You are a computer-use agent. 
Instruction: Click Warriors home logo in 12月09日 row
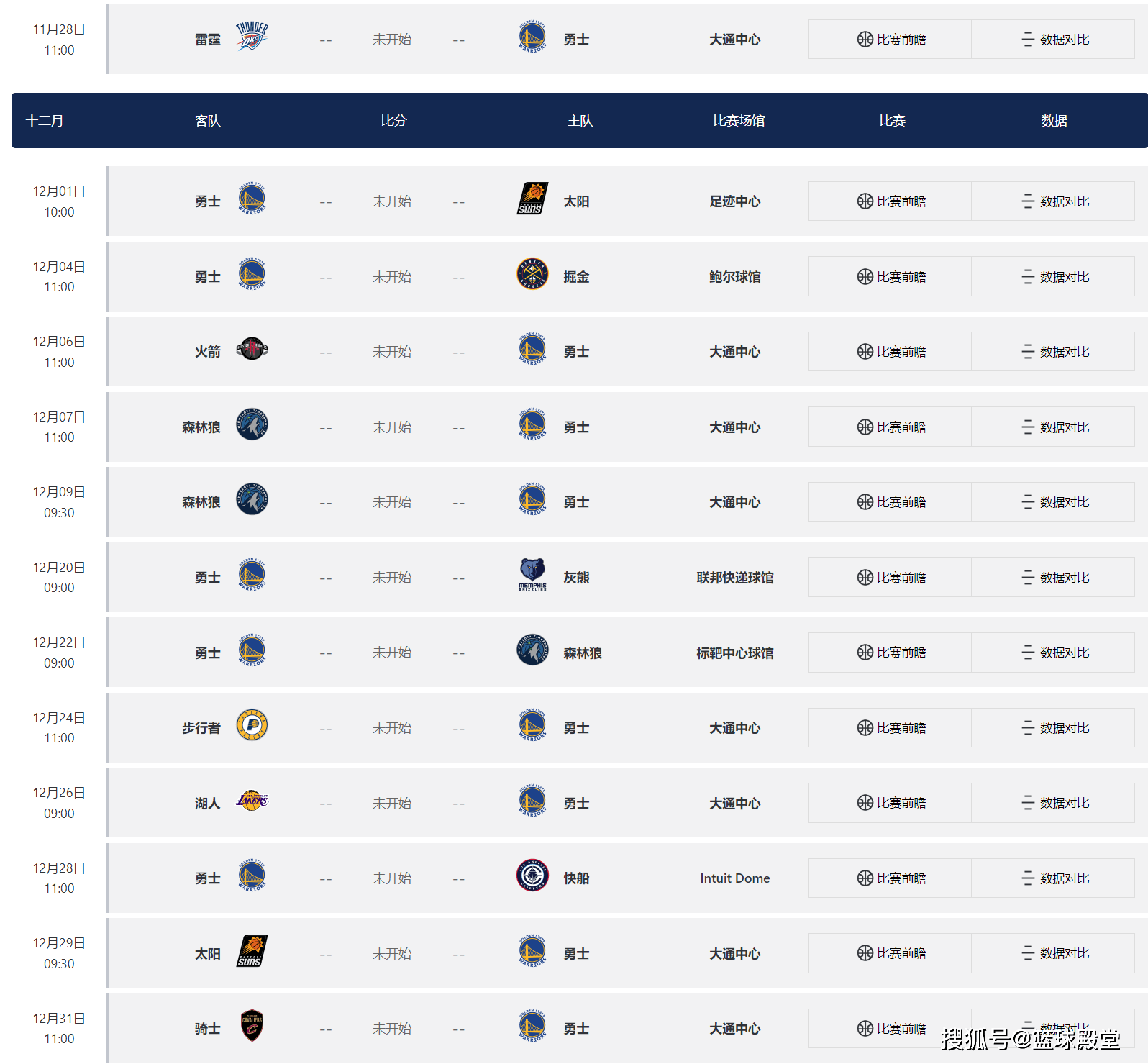[x=532, y=499]
